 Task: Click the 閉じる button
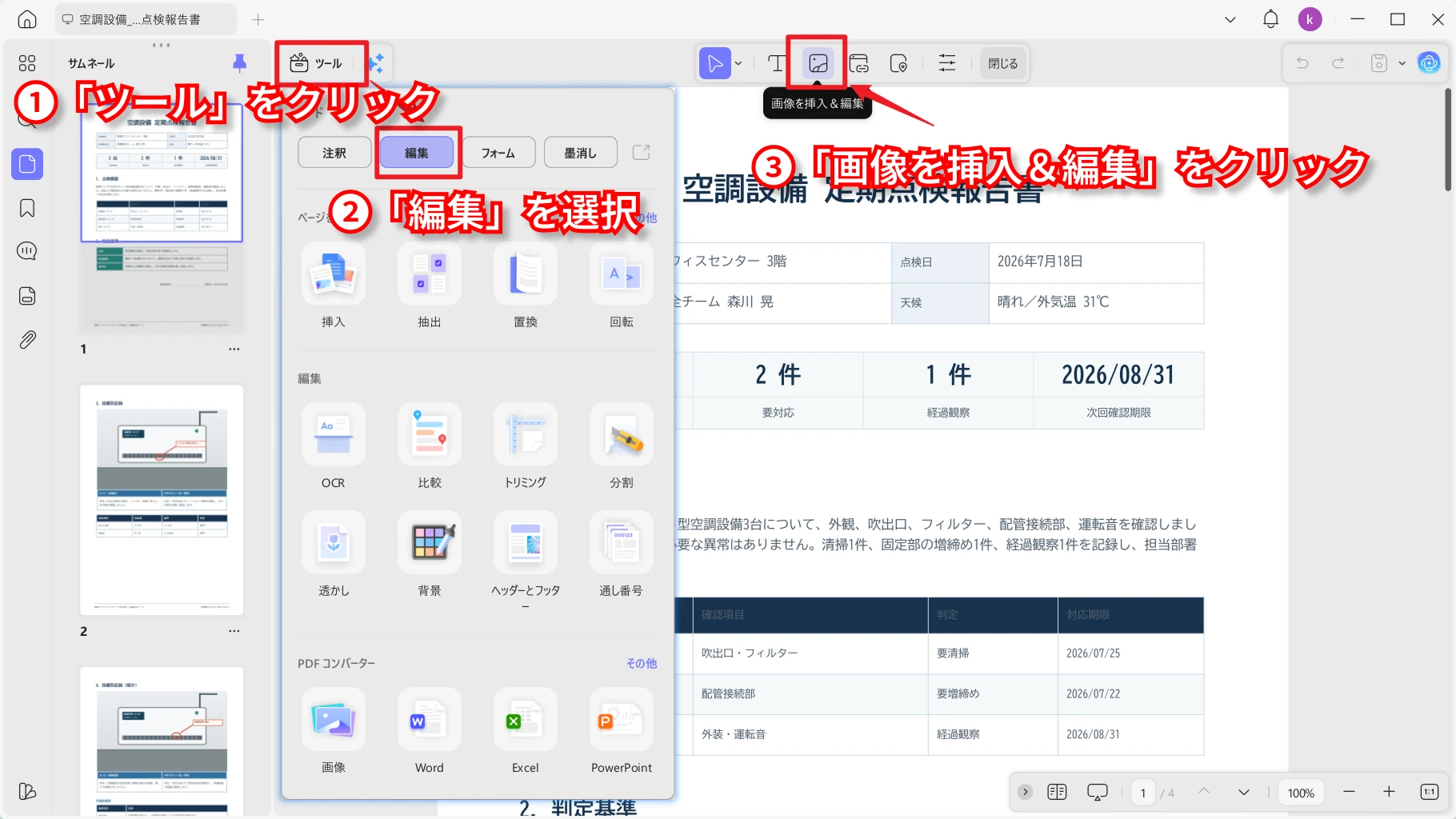click(x=1002, y=63)
